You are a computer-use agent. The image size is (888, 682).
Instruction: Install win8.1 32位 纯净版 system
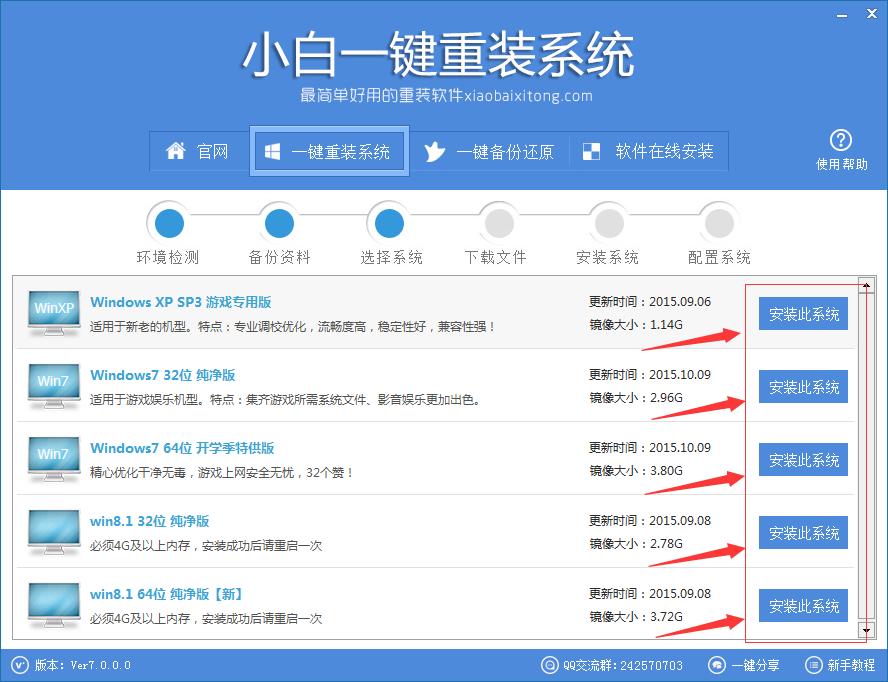(803, 532)
